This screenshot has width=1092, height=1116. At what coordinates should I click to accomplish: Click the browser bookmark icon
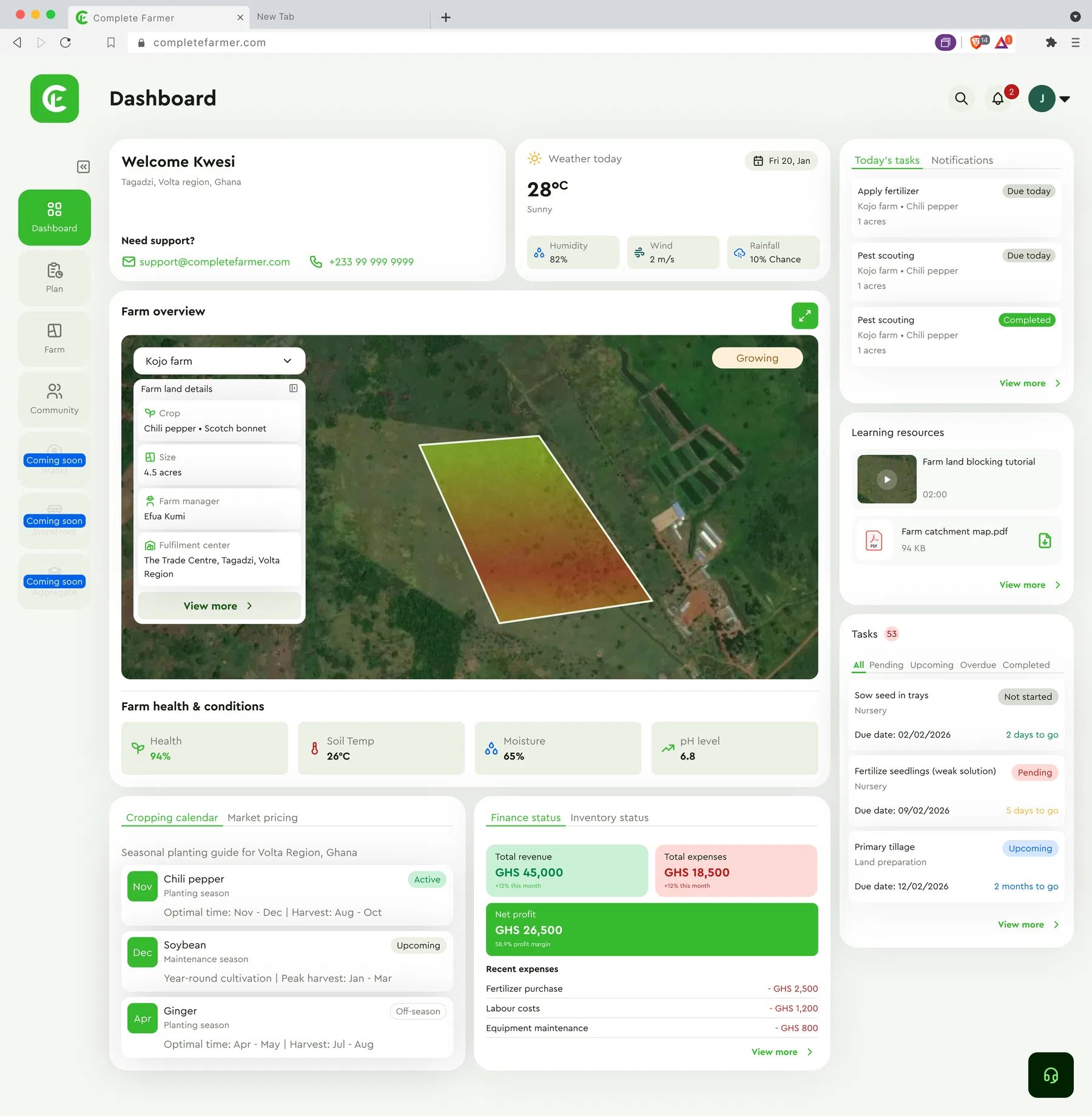pyautogui.click(x=111, y=42)
